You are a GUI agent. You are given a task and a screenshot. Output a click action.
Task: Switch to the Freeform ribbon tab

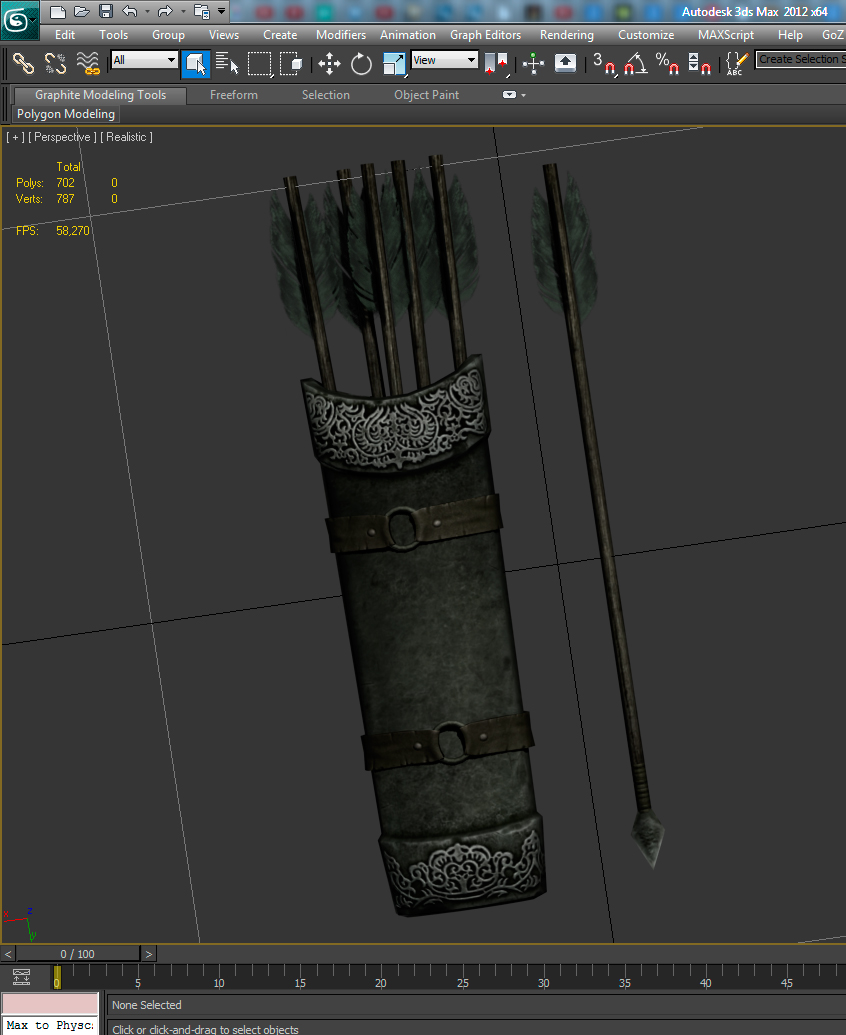click(234, 95)
